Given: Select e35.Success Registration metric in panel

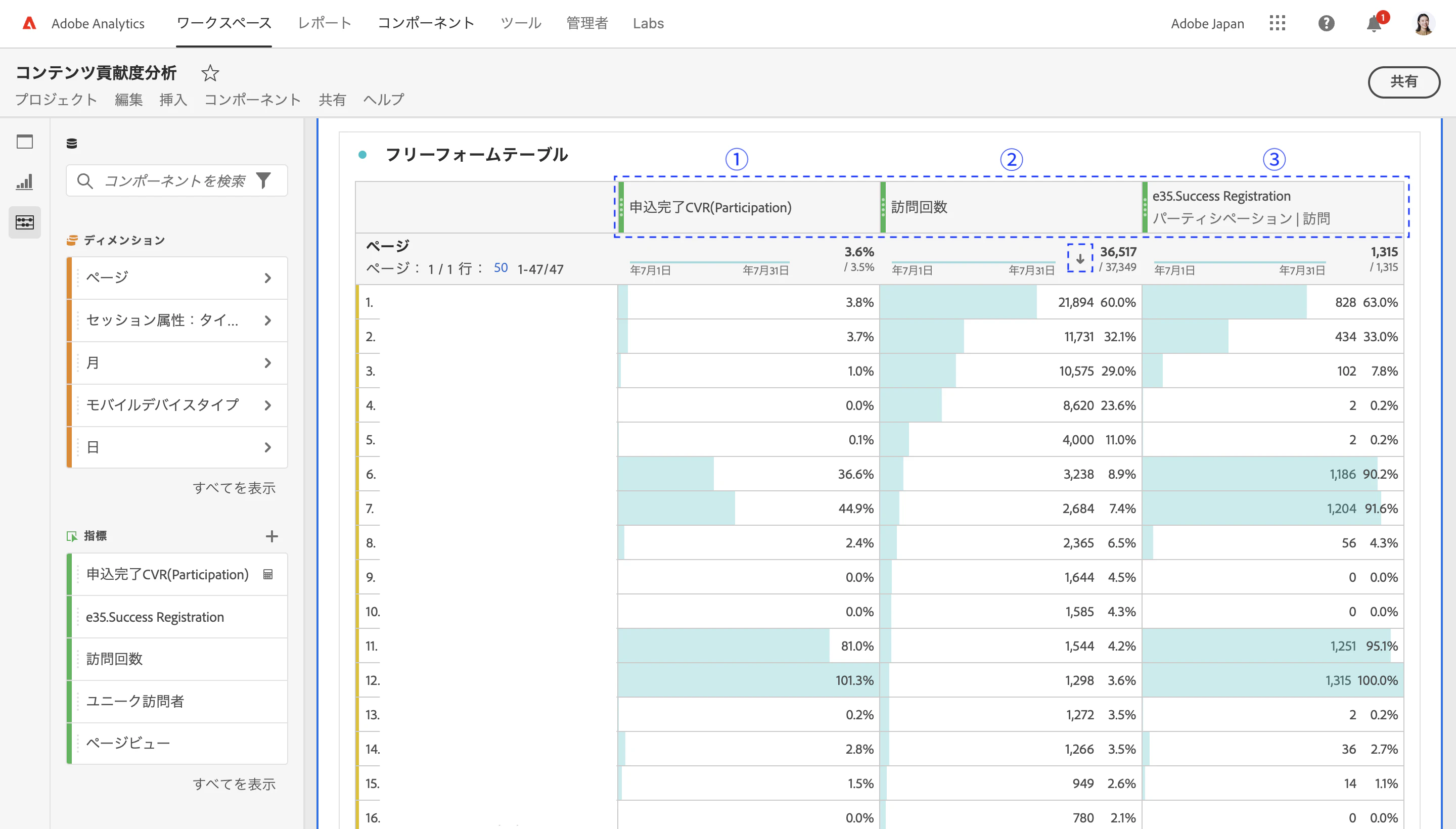Looking at the screenshot, I should (177, 617).
